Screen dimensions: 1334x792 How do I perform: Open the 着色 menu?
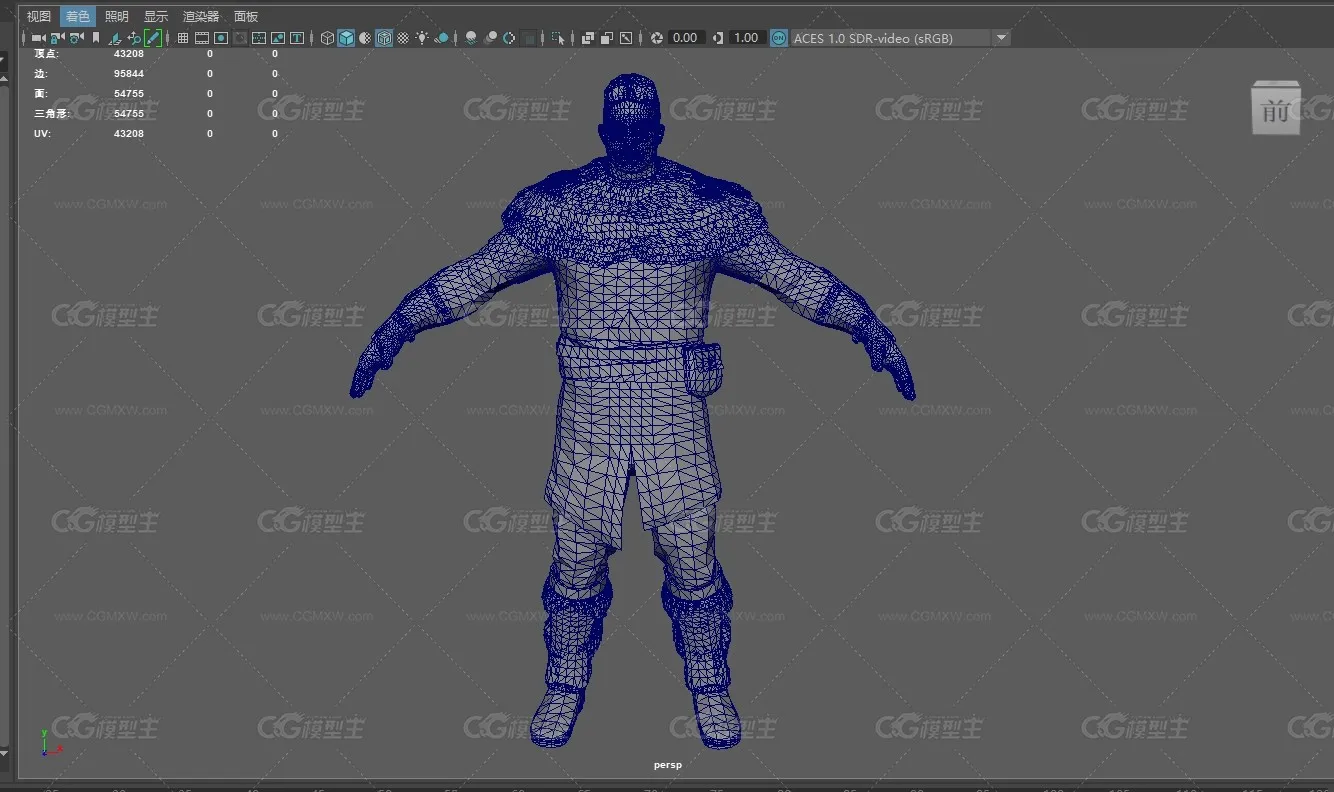[78, 16]
